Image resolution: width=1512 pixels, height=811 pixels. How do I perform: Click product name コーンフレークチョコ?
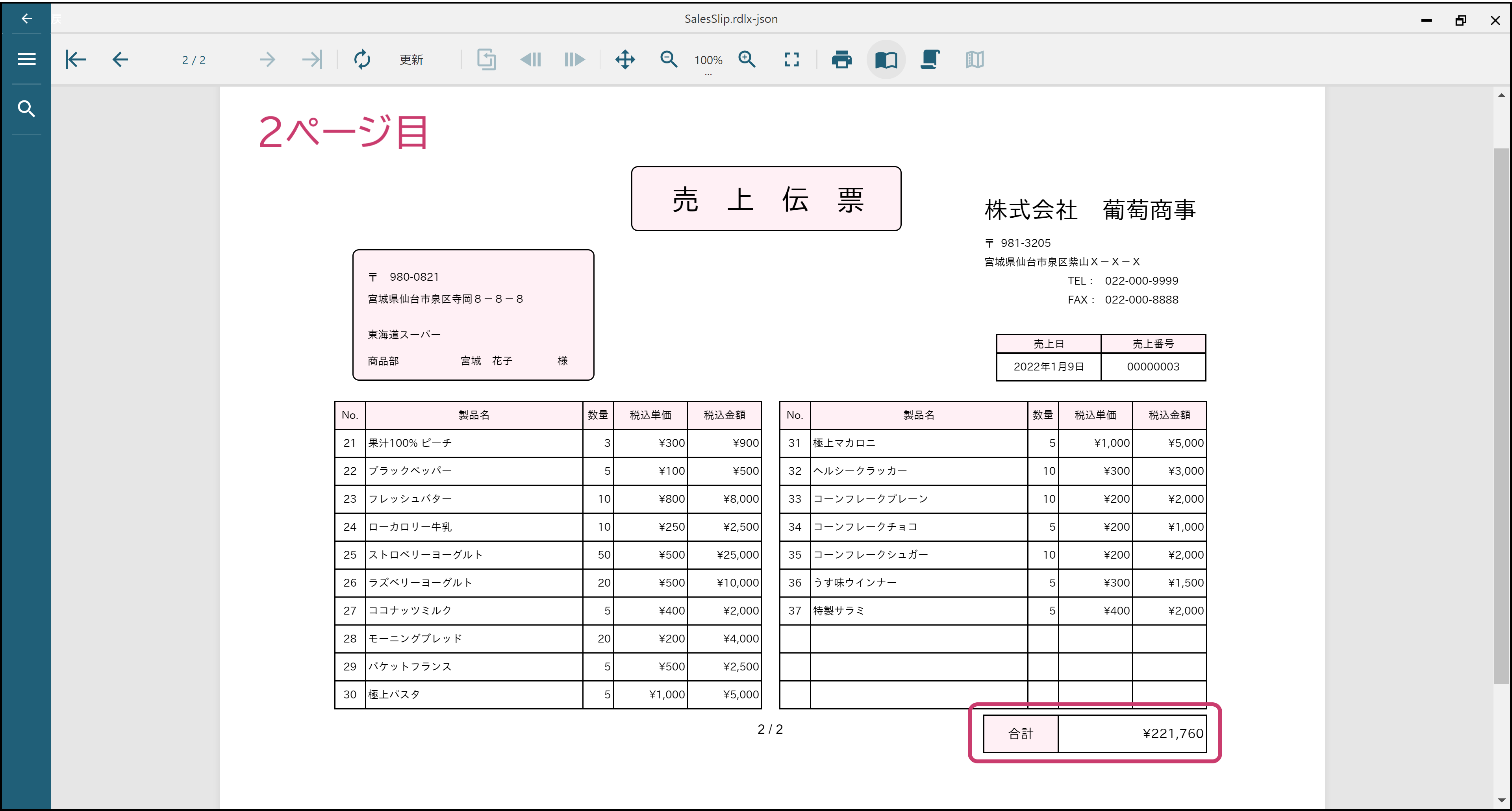point(865,527)
